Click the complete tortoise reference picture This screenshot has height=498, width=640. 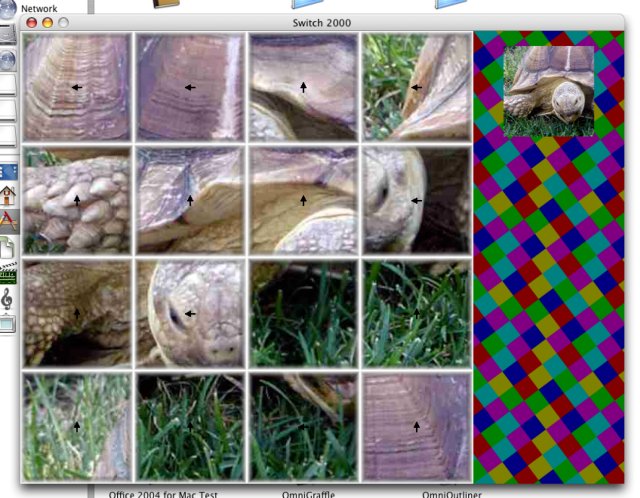pyautogui.click(x=549, y=91)
